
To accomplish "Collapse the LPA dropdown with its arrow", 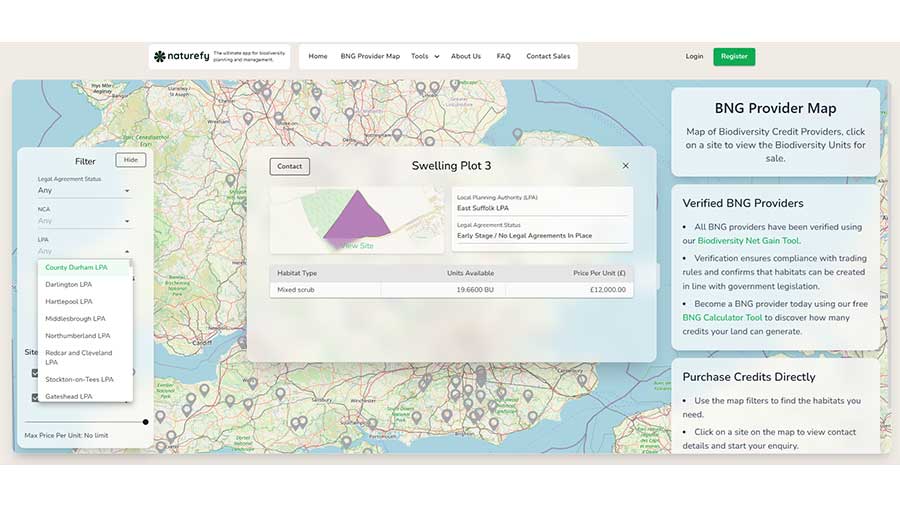I will [x=127, y=251].
